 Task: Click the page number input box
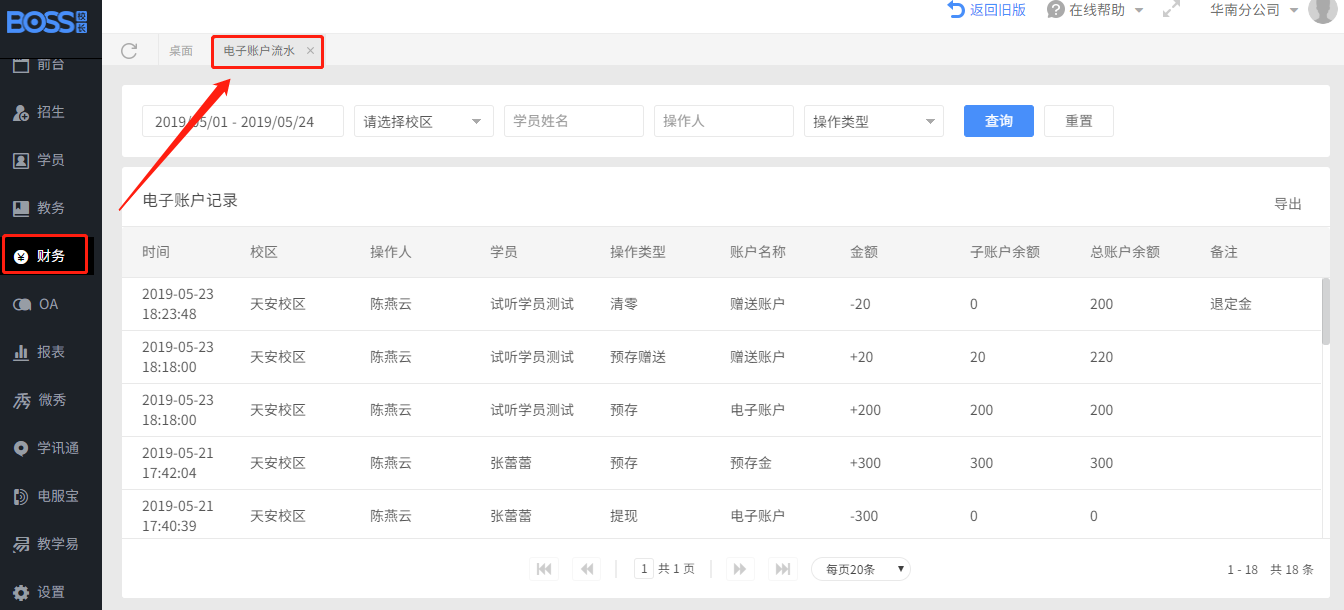644,569
